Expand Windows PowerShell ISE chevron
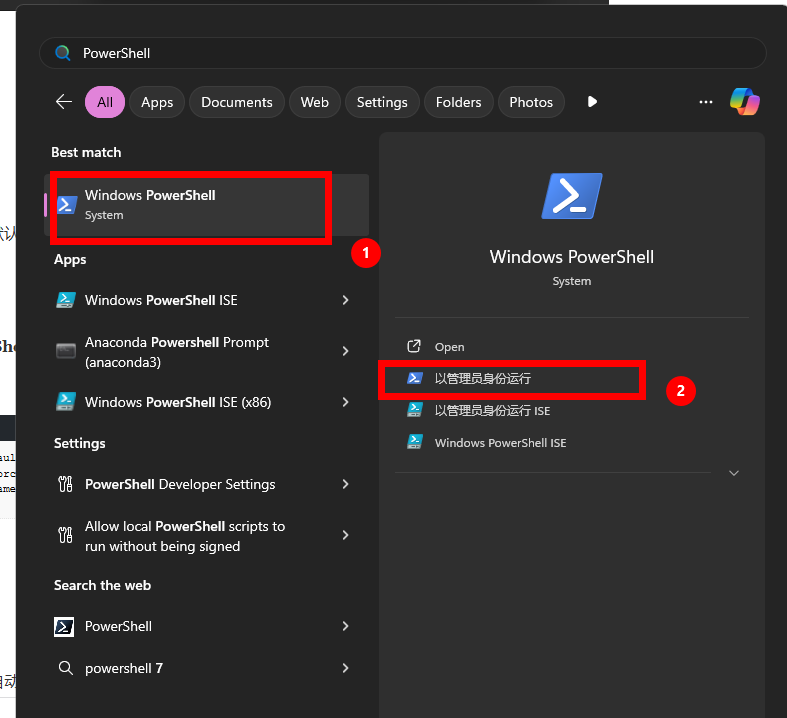The width and height of the screenshot is (787, 718). 345,300
